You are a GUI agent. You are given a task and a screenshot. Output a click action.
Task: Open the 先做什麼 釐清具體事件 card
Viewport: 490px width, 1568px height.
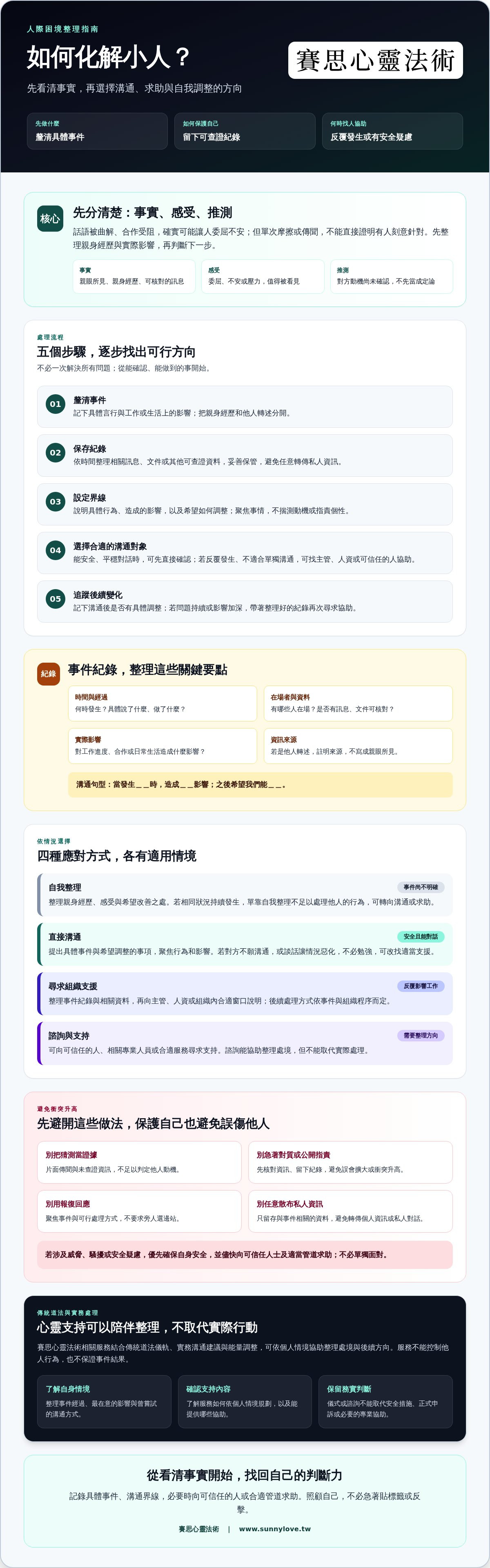(x=98, y=131)
